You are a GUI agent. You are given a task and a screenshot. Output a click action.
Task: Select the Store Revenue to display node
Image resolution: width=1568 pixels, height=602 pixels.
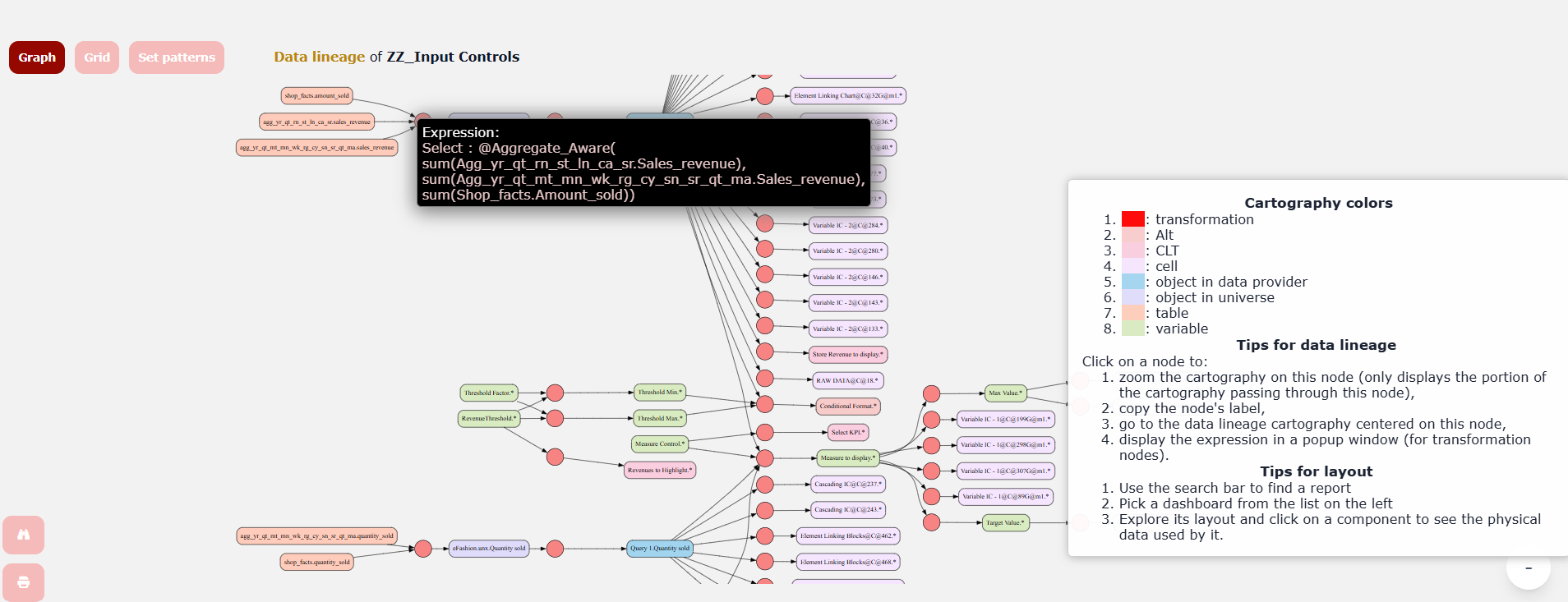(x=848, y=355)
